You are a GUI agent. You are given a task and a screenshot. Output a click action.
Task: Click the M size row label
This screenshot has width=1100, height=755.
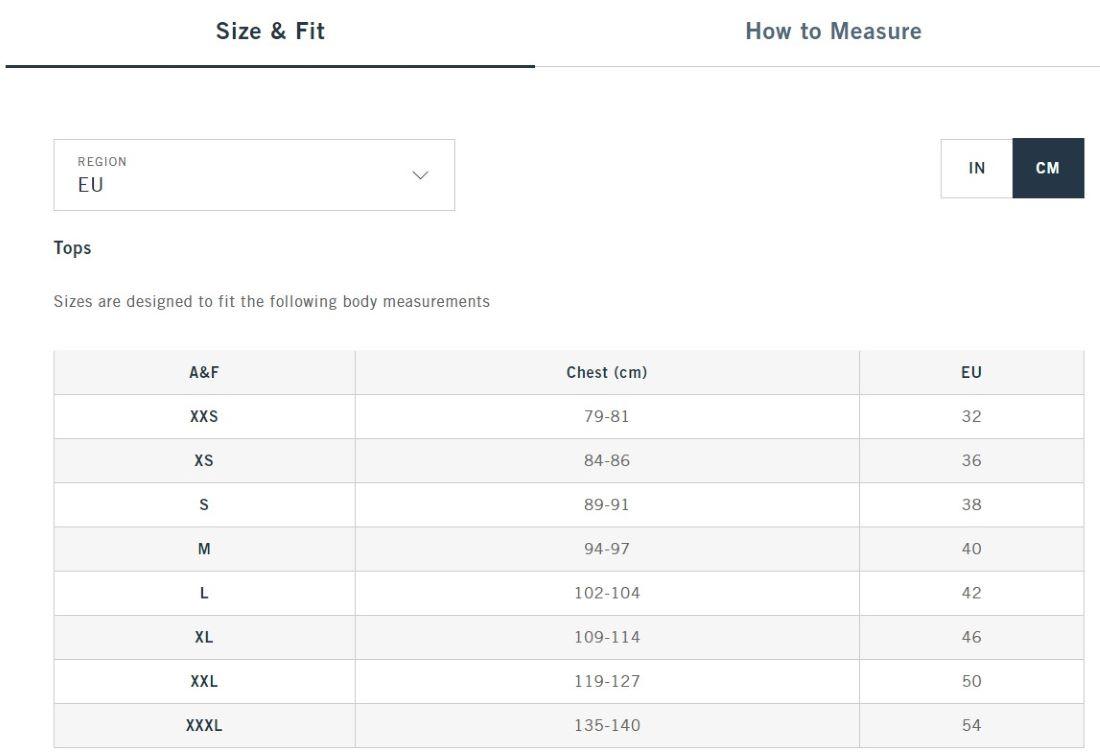pos(204,549)
